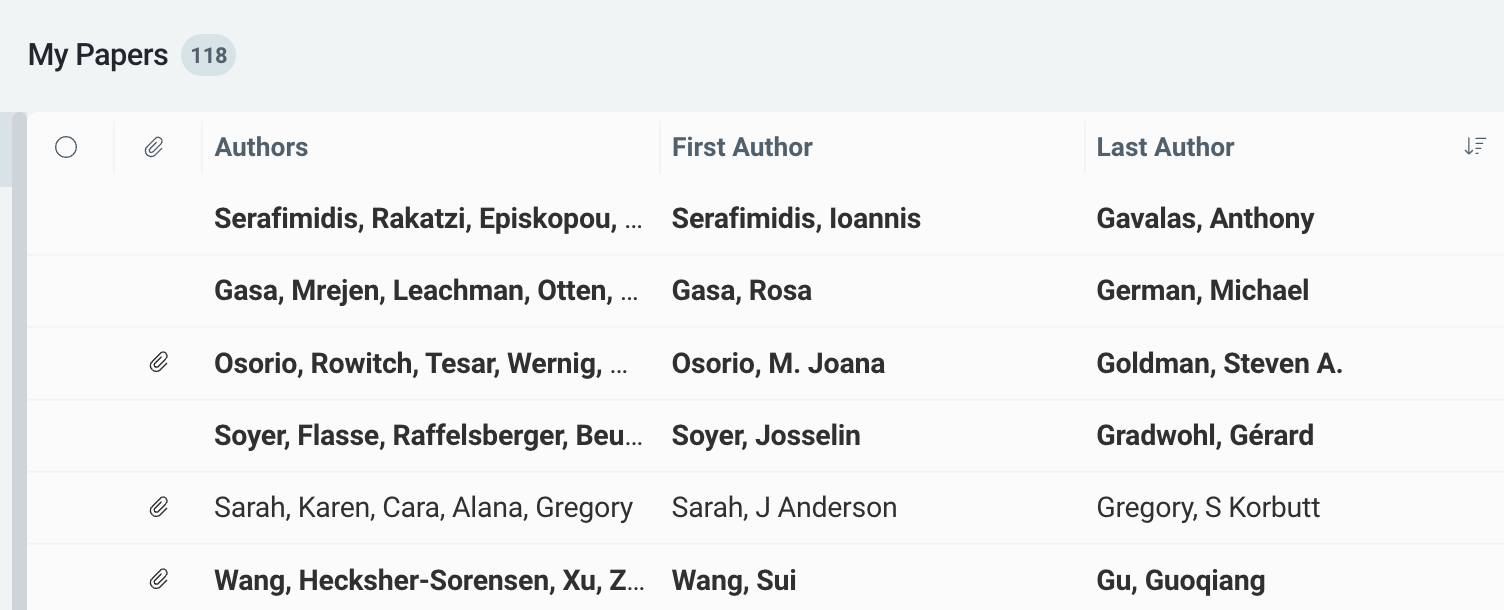
Task: Click last author Gavalas, Anthony cell
Action: 1205,219
